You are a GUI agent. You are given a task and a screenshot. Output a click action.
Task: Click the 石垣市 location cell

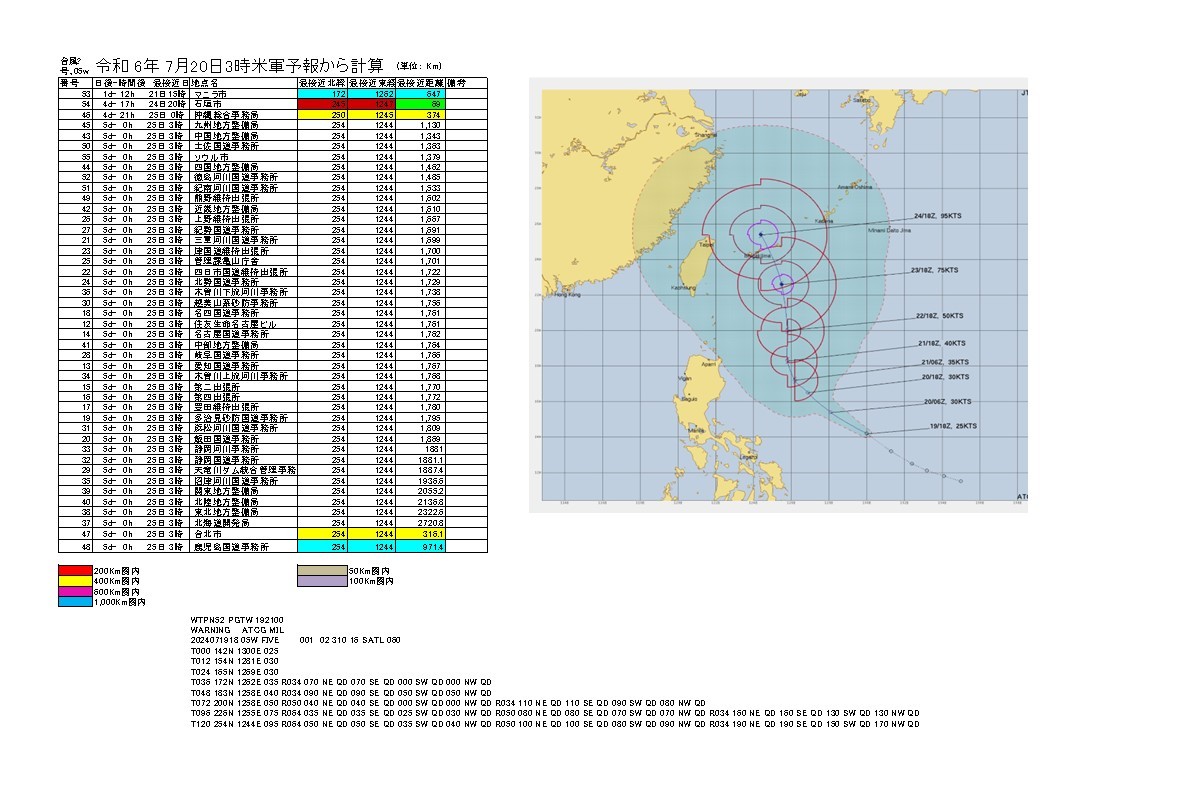point(212,104)
